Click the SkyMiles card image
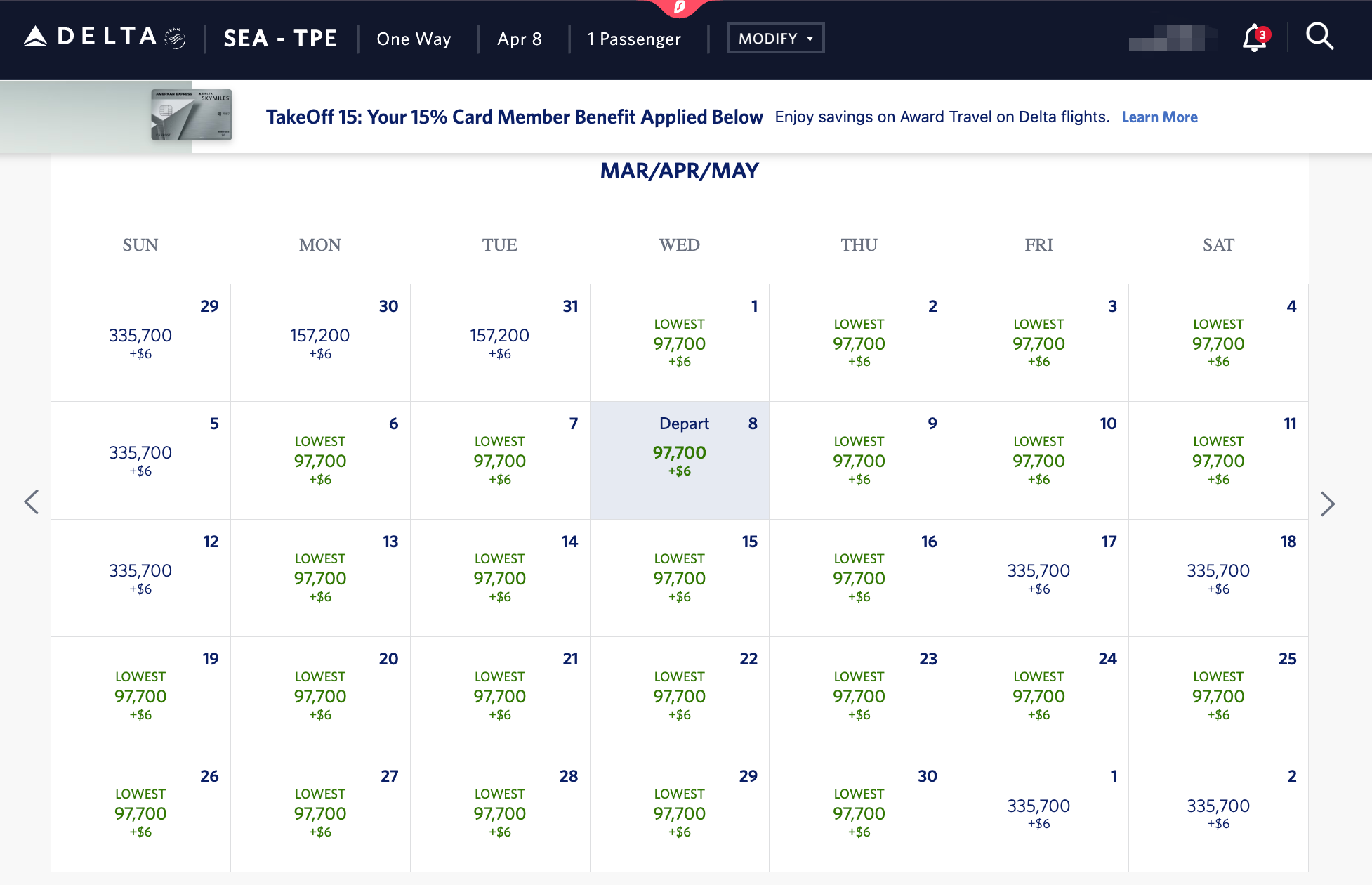The width and height of the screenshot is (1372, 885). click(x=192, y=114)
